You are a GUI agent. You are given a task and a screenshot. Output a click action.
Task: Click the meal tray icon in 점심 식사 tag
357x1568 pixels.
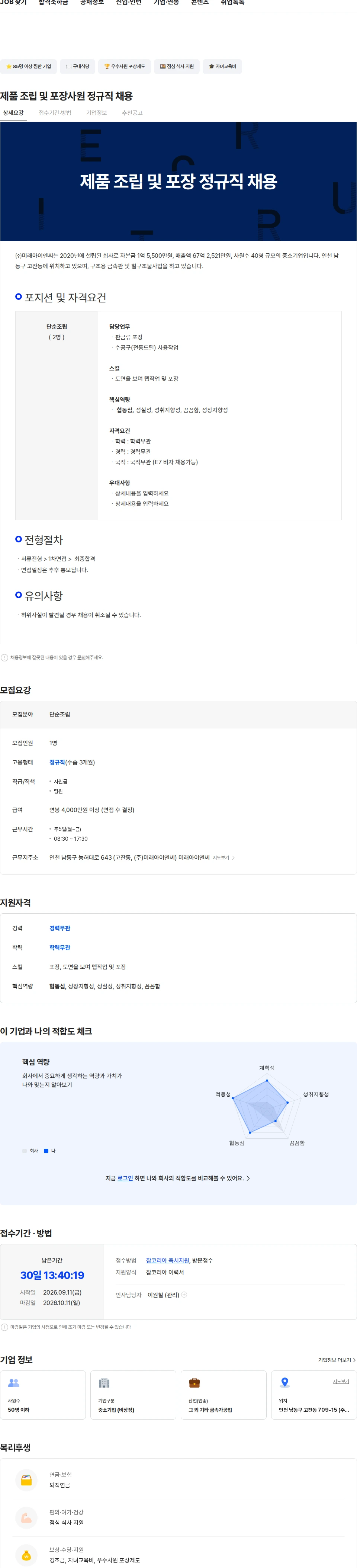pos(163,66)
